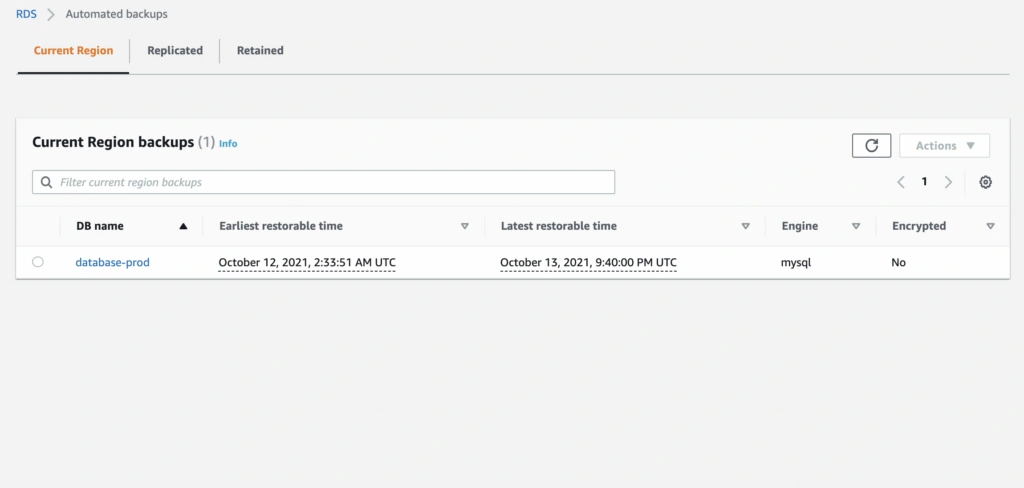The height and width of the screenshot is (488, 1024).
Task: Go to the previous page arrow
Action: (x=901, y=182)
